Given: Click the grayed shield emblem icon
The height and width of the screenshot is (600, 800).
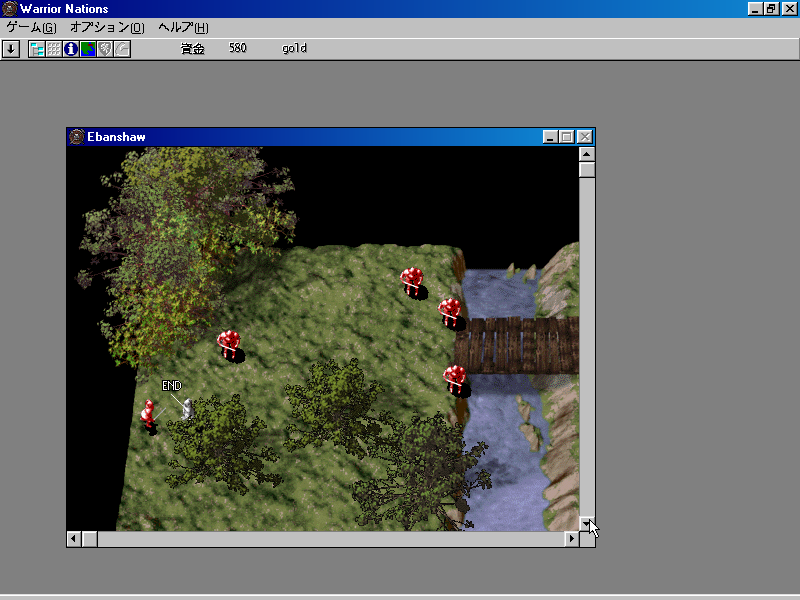Looking at the screenshot, I should click(x=105, y=49).
